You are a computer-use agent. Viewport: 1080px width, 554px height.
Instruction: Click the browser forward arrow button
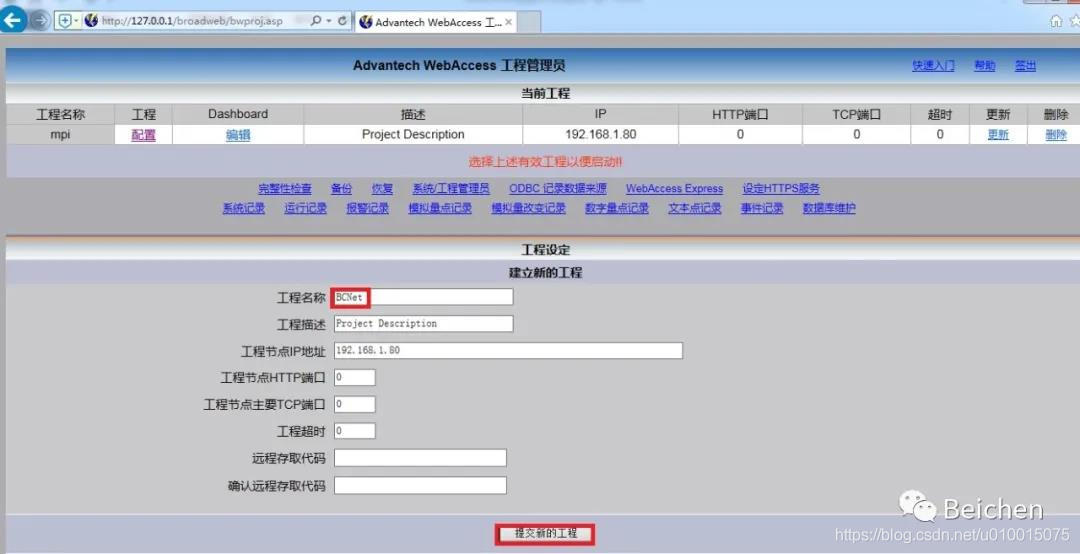coord(40,21)
